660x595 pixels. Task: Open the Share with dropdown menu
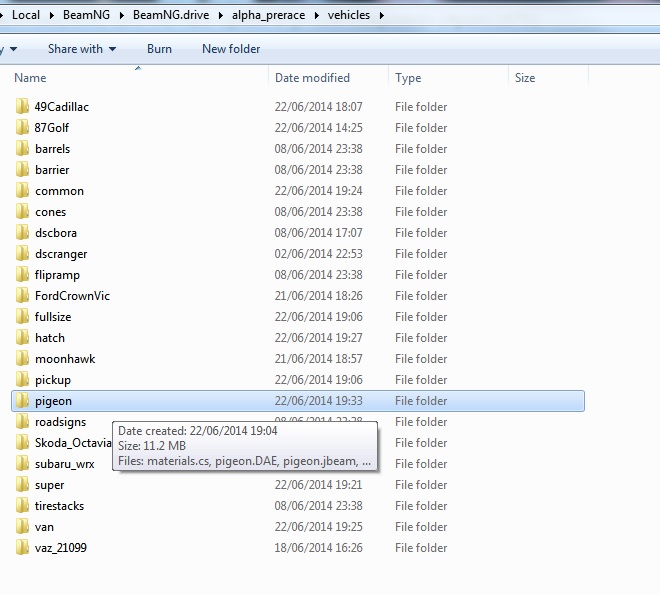pos(82,49)
